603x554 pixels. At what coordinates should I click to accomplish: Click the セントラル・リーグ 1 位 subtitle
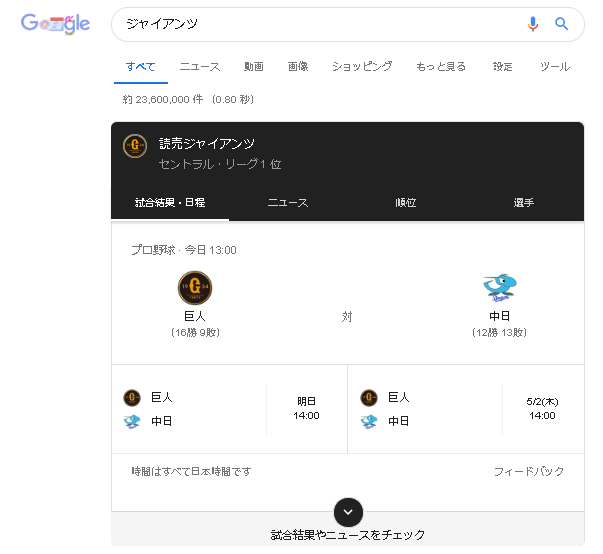(x=220, y=164)
